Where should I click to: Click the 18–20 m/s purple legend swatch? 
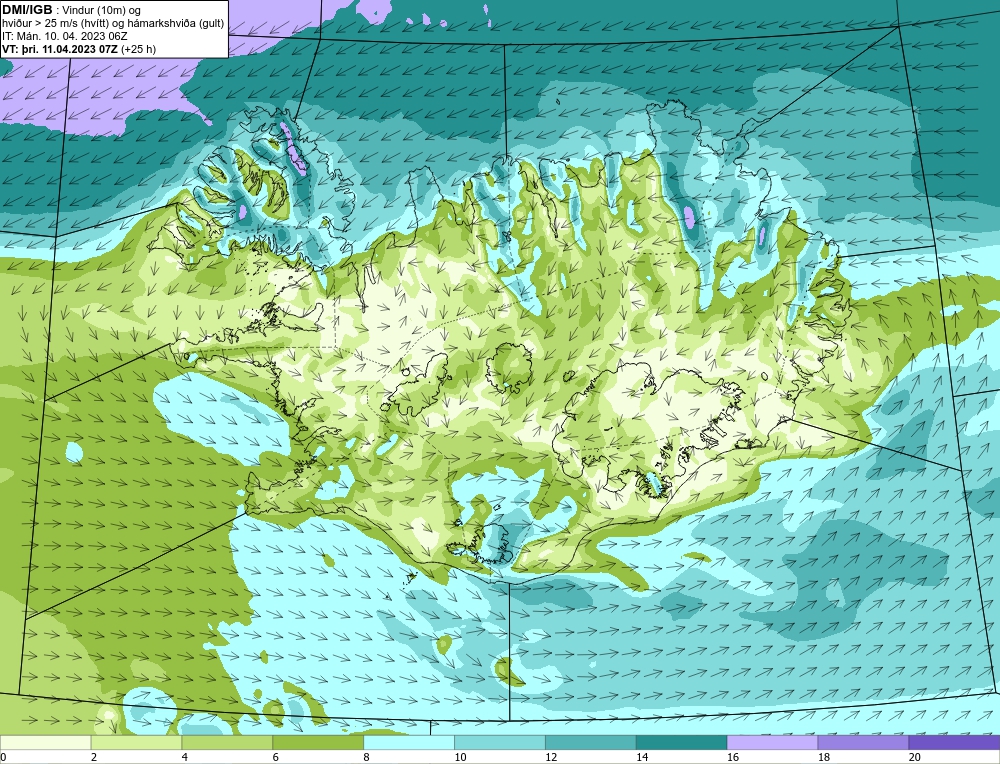tap(864, 742)
